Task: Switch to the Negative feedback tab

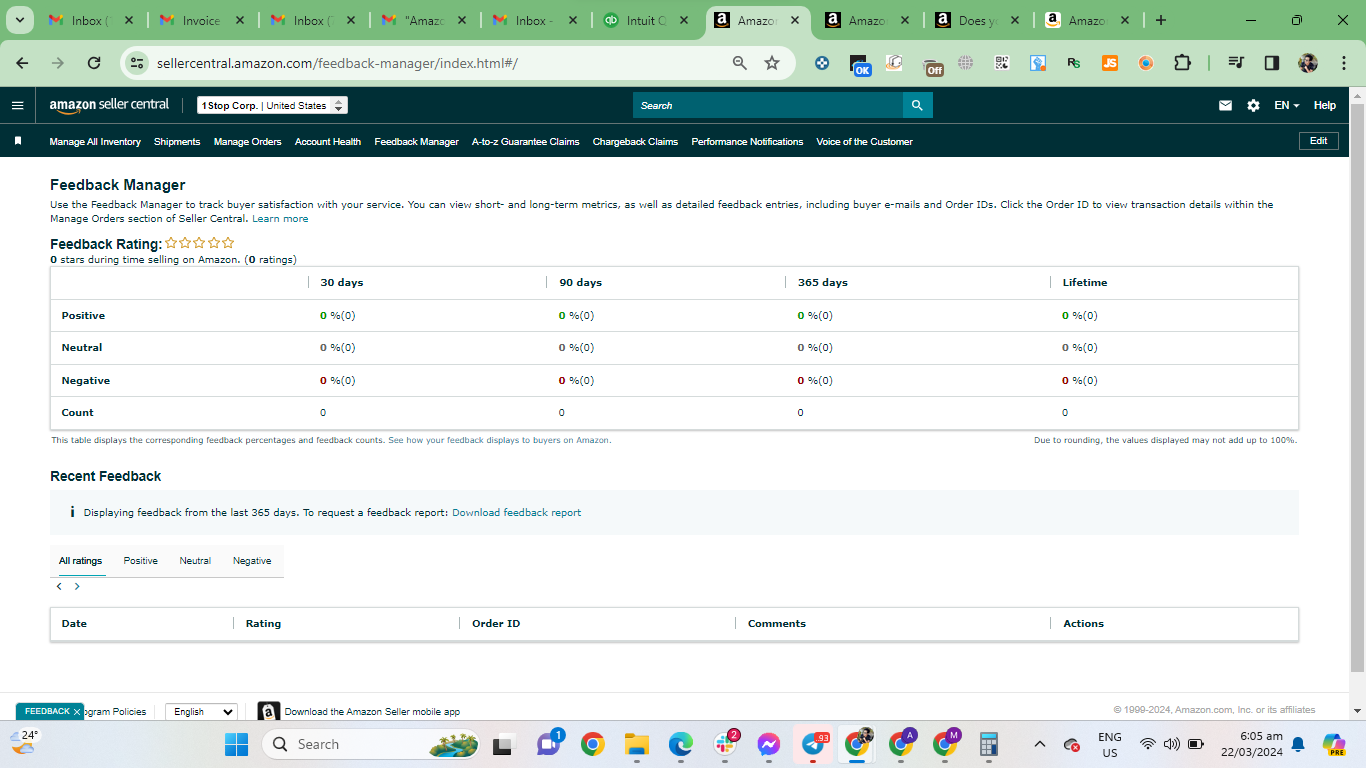Action: (x=252, y=561)
